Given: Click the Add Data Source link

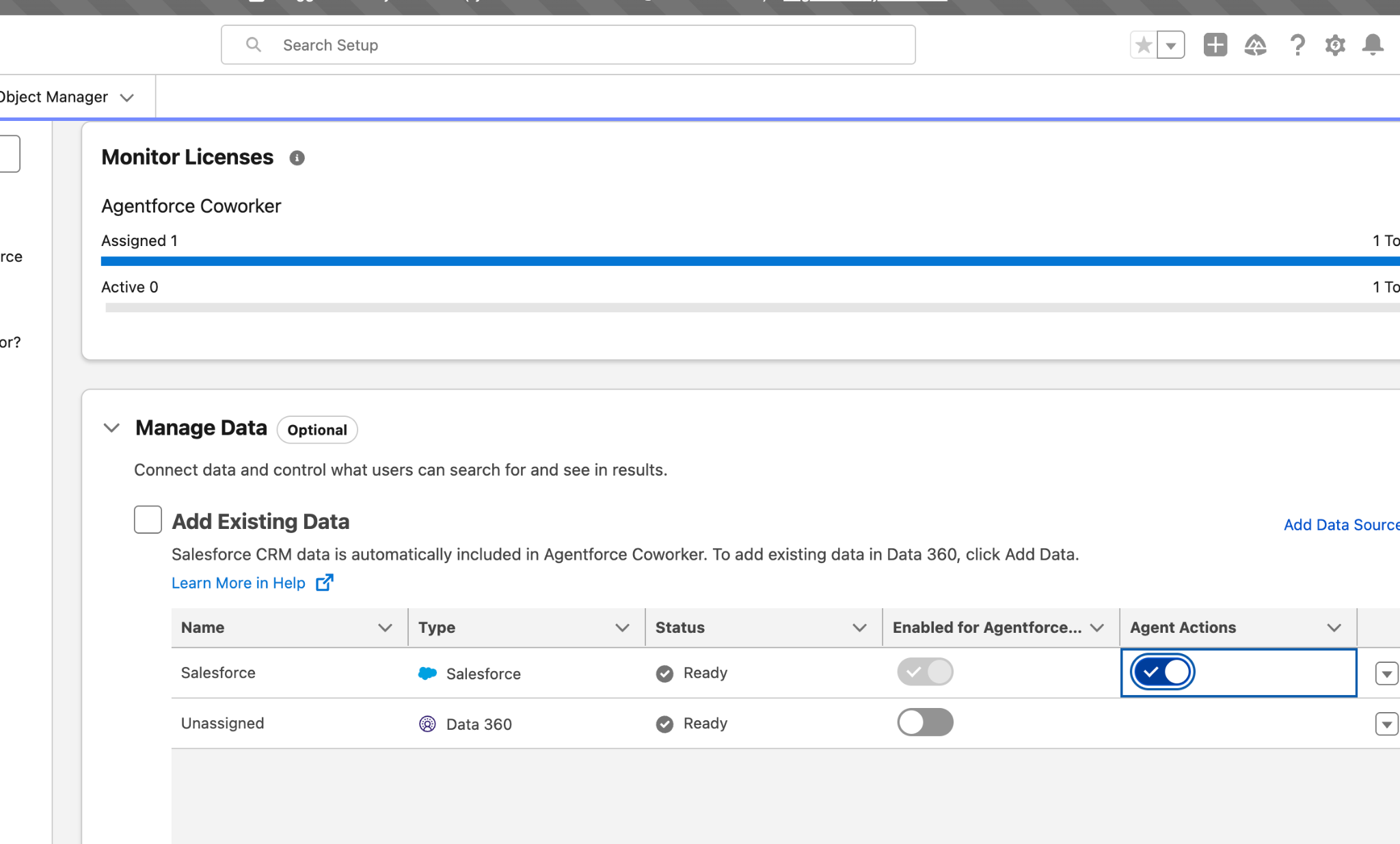Looking at the screenshot, I should tap(1341, 524).
